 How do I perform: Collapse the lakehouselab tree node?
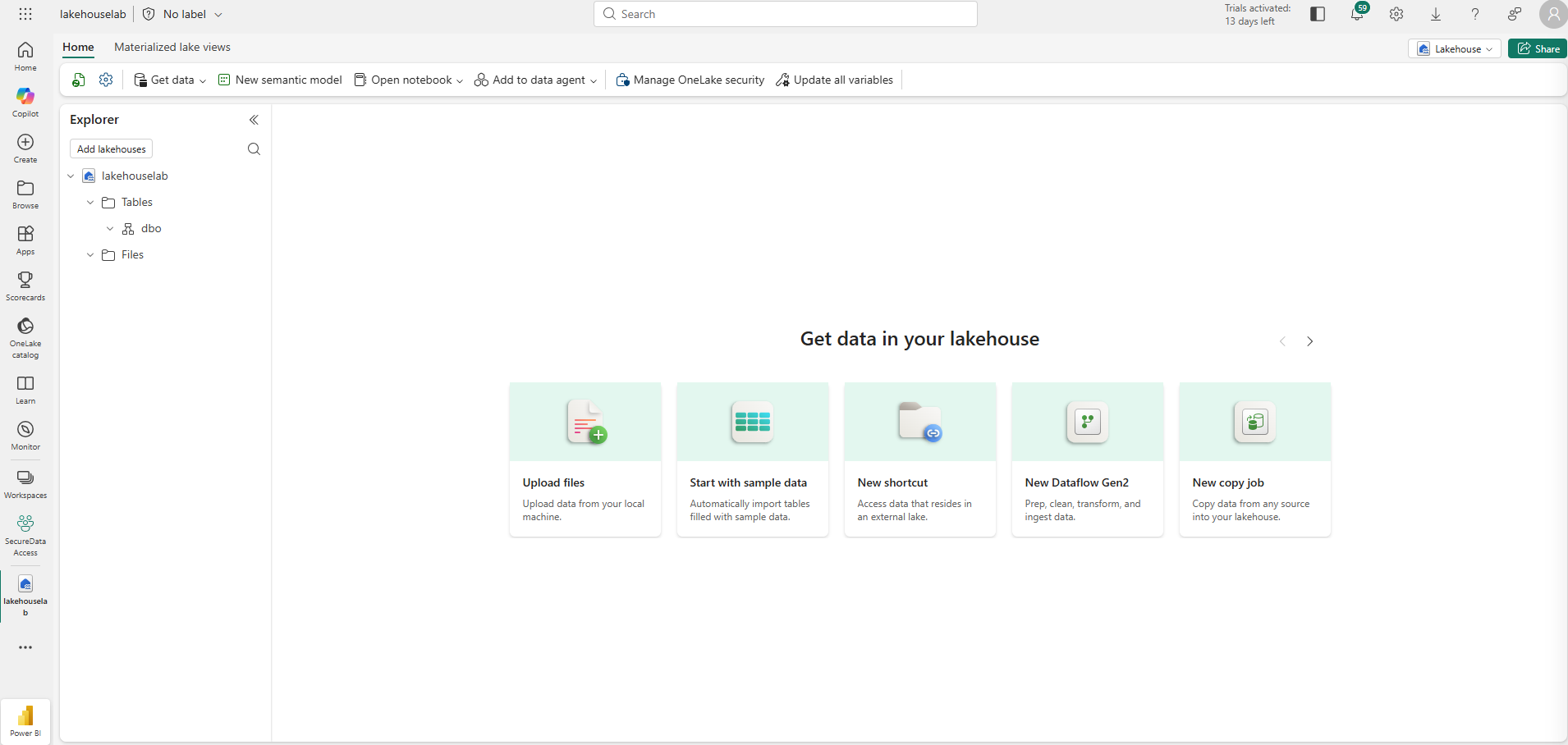(x=71, y=176)
